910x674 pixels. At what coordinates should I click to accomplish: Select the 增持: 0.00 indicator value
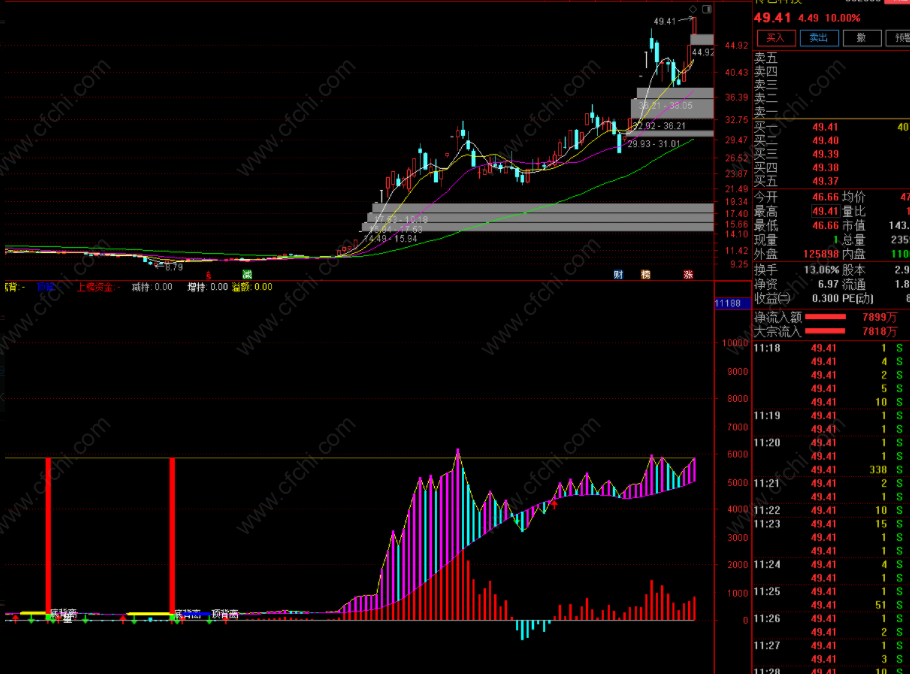pos(208,287)
